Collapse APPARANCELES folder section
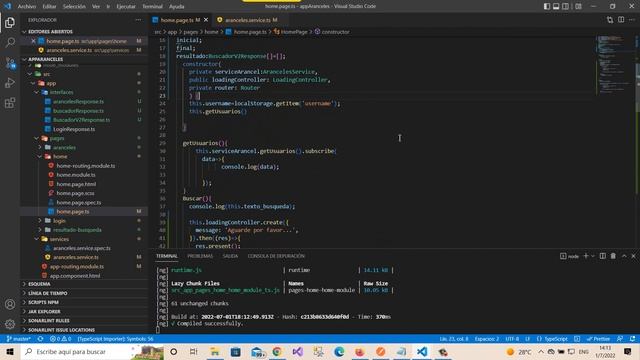Image resolution: width=640 pixels, height=360 pixels. 45,59
